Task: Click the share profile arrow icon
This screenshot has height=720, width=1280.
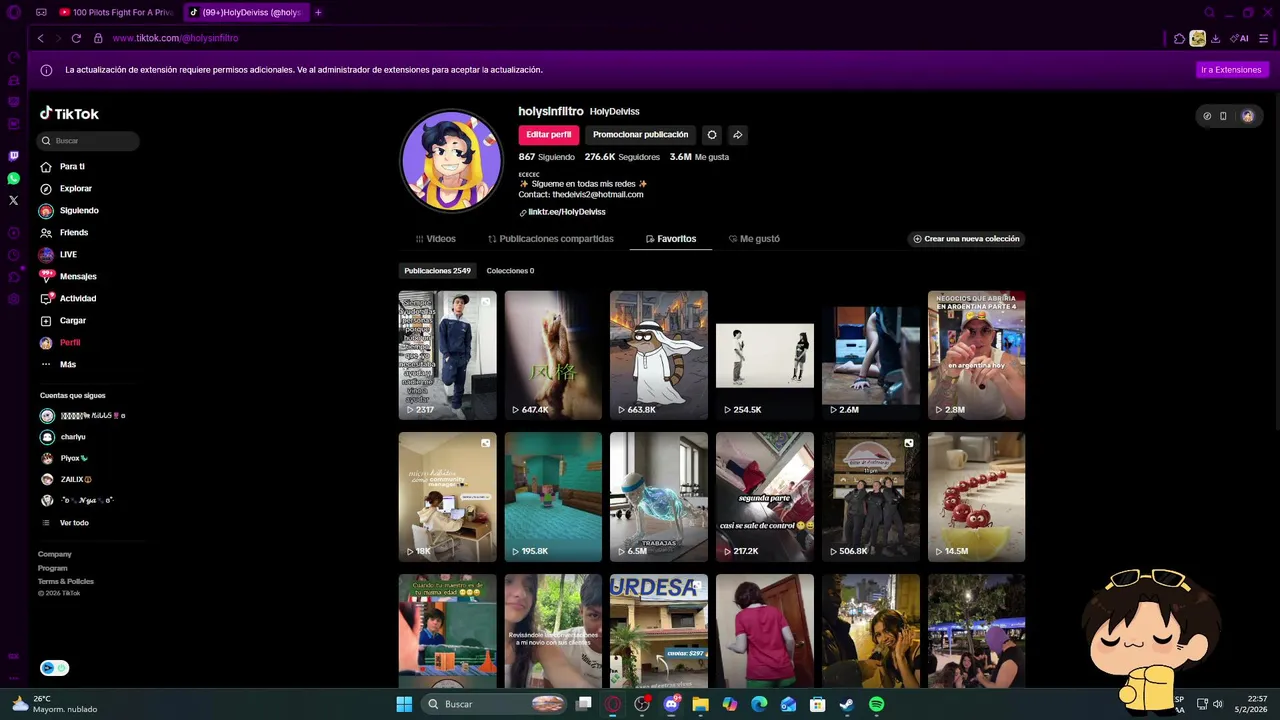Action: pyautogui.click(x=737, y=135)
